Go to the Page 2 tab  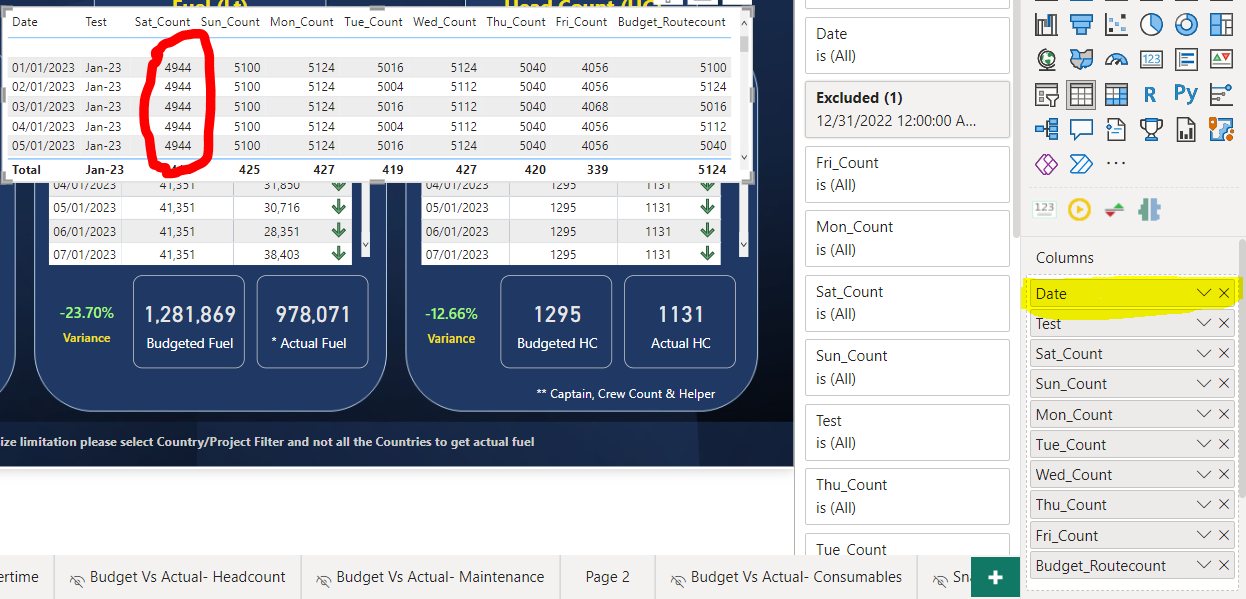607,577
